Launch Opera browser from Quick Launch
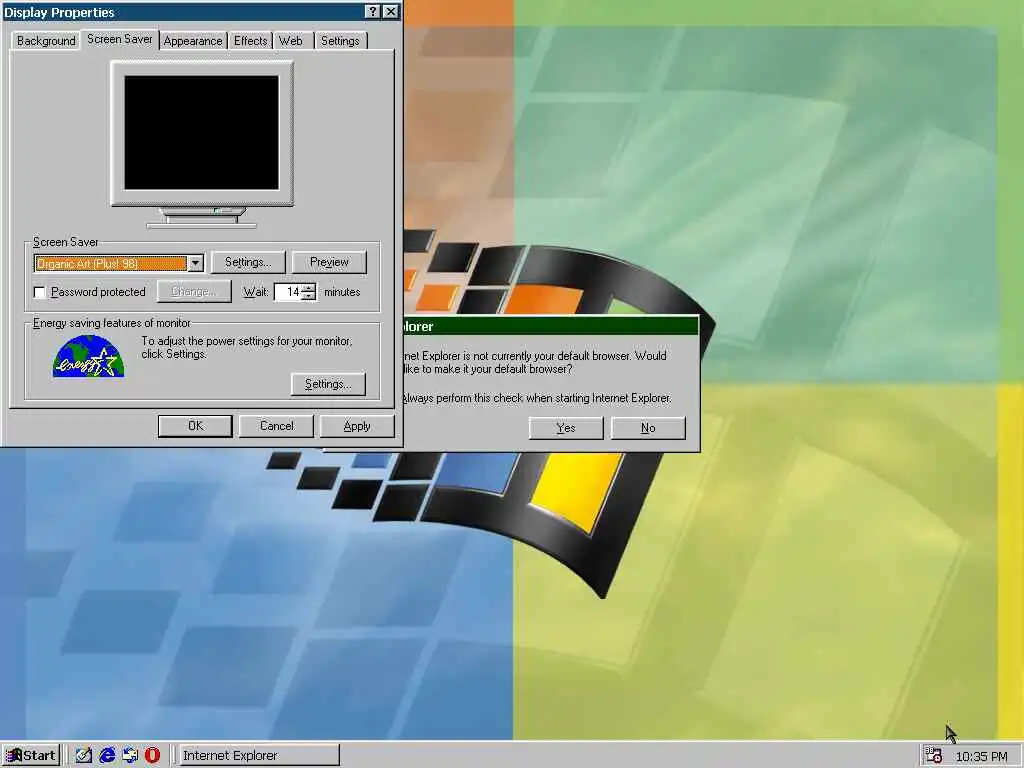Image resolution: width=1024 pixels, height=768 pixels. [x=152, y=756]
